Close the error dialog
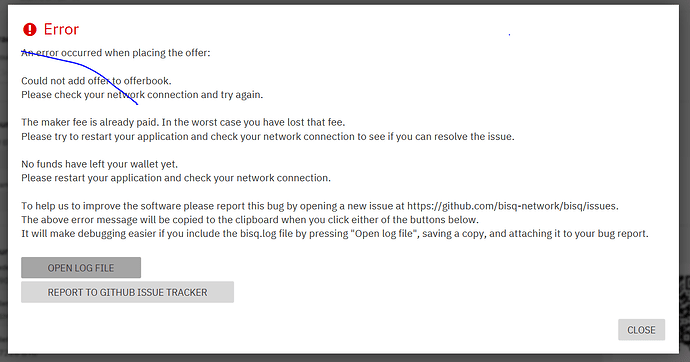The image size is (690, 362). click(x=641, y=330)
